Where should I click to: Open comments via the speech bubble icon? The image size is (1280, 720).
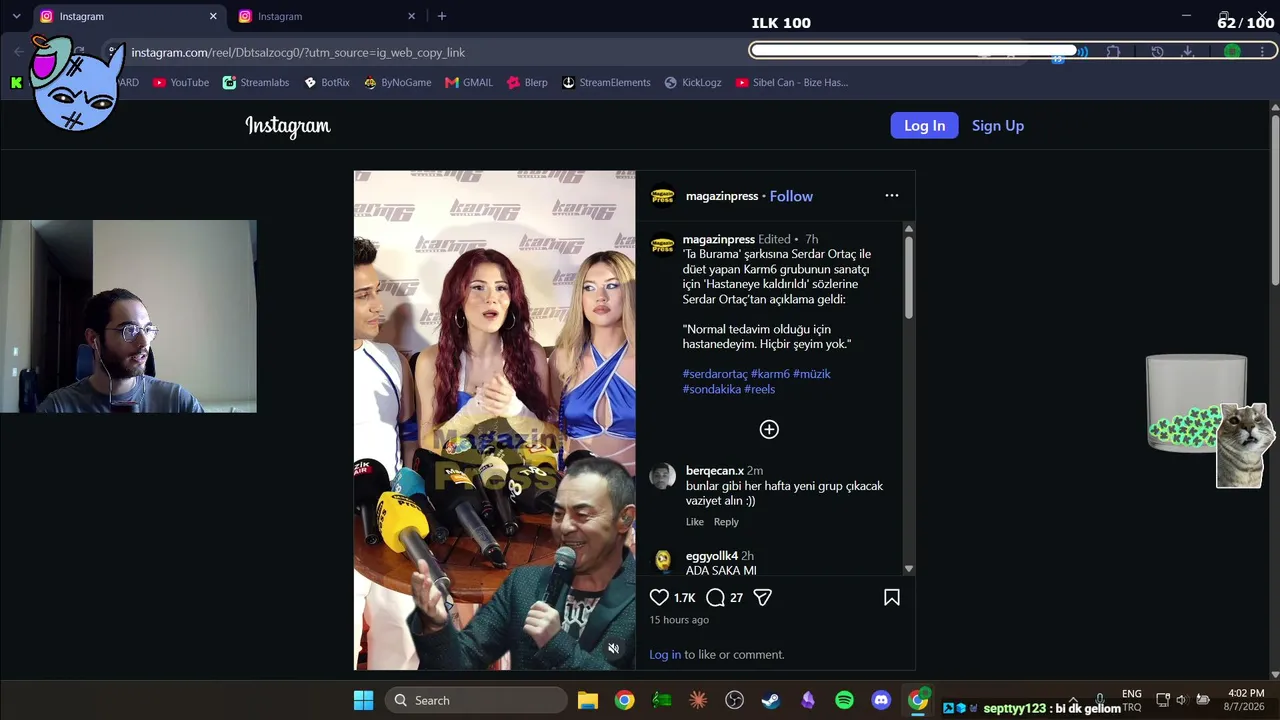(x=715, y=597)
